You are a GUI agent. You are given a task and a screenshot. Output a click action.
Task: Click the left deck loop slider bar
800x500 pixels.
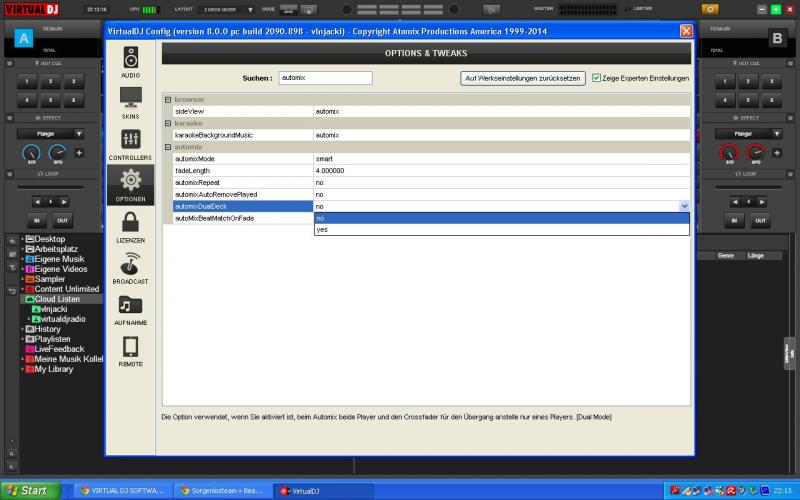[51, 187]
